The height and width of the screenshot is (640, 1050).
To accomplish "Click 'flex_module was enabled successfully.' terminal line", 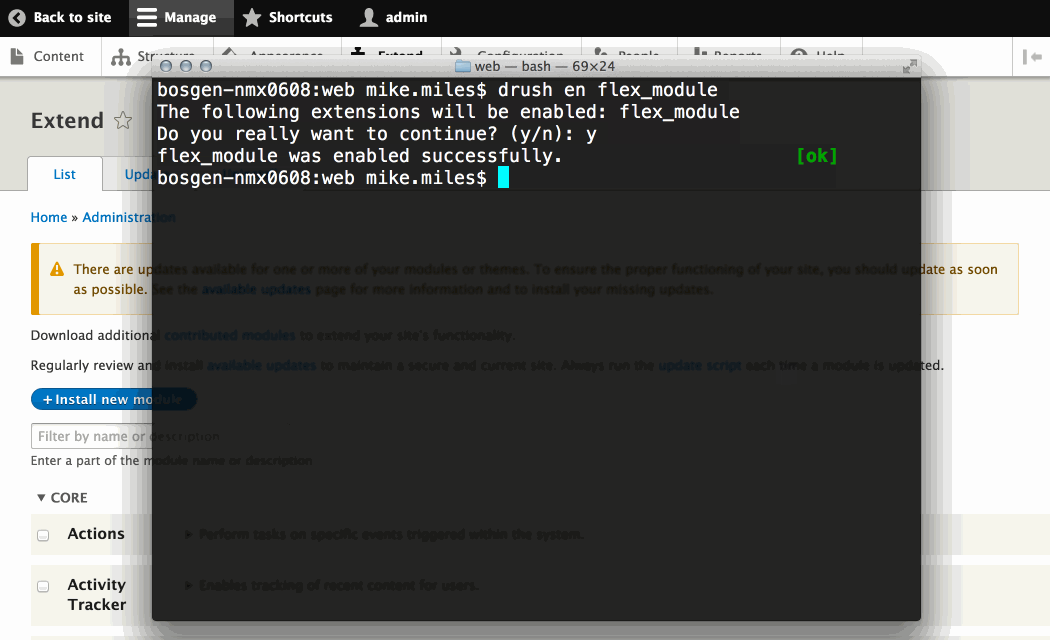I will [360, 156].
